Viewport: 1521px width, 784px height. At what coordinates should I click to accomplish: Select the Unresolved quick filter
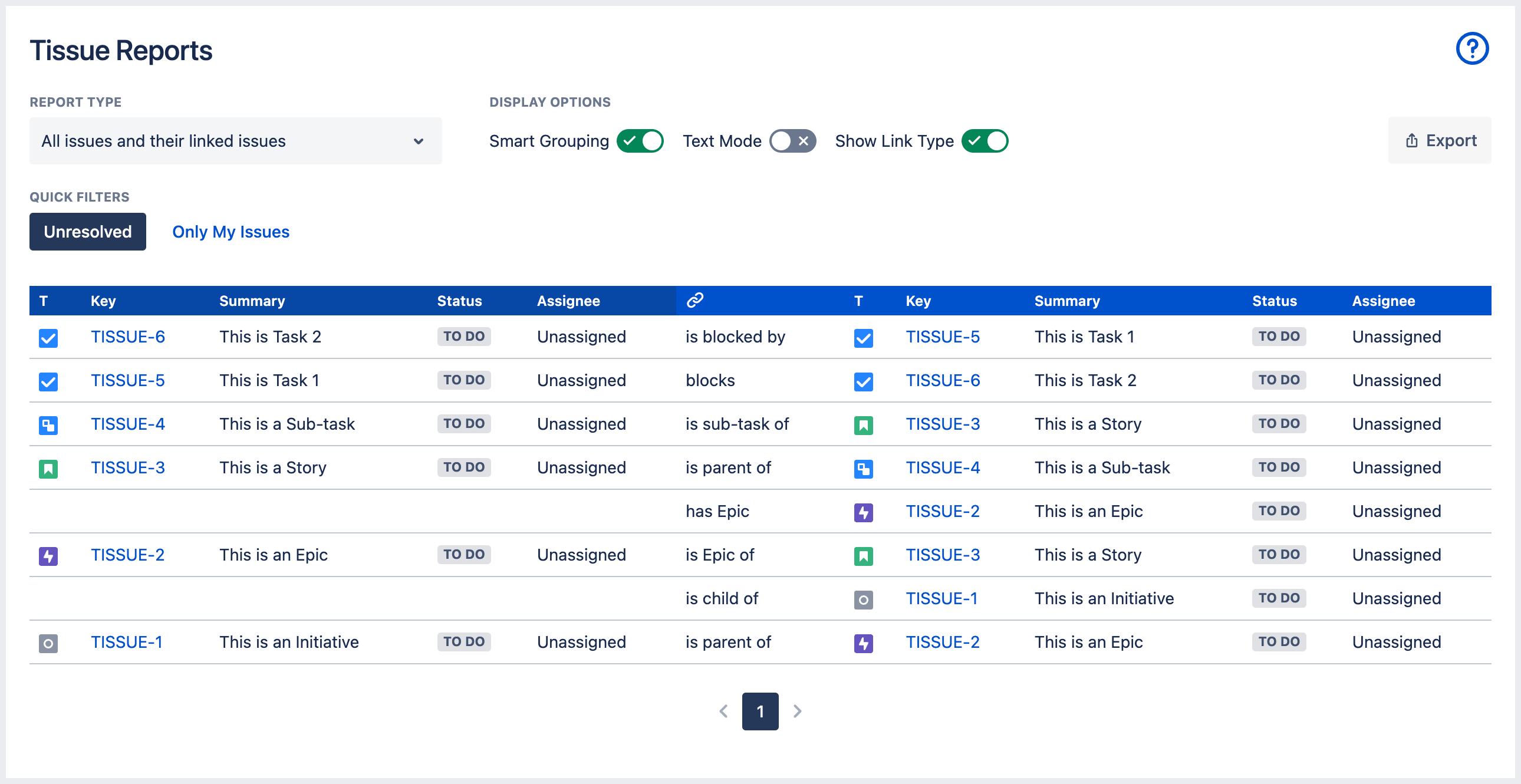tap(87, 232)
